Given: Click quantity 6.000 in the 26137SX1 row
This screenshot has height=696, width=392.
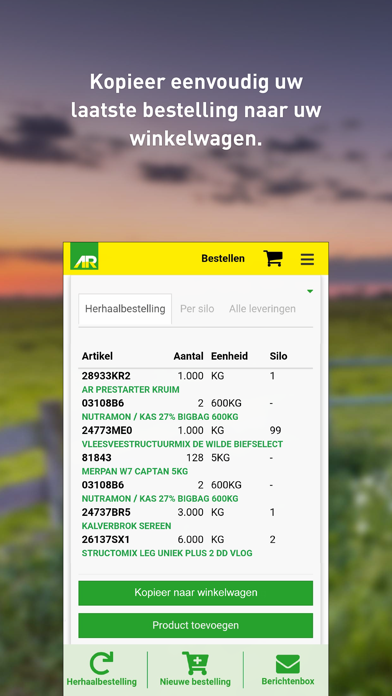Looking at the screenshot, I should click(190, 540).
